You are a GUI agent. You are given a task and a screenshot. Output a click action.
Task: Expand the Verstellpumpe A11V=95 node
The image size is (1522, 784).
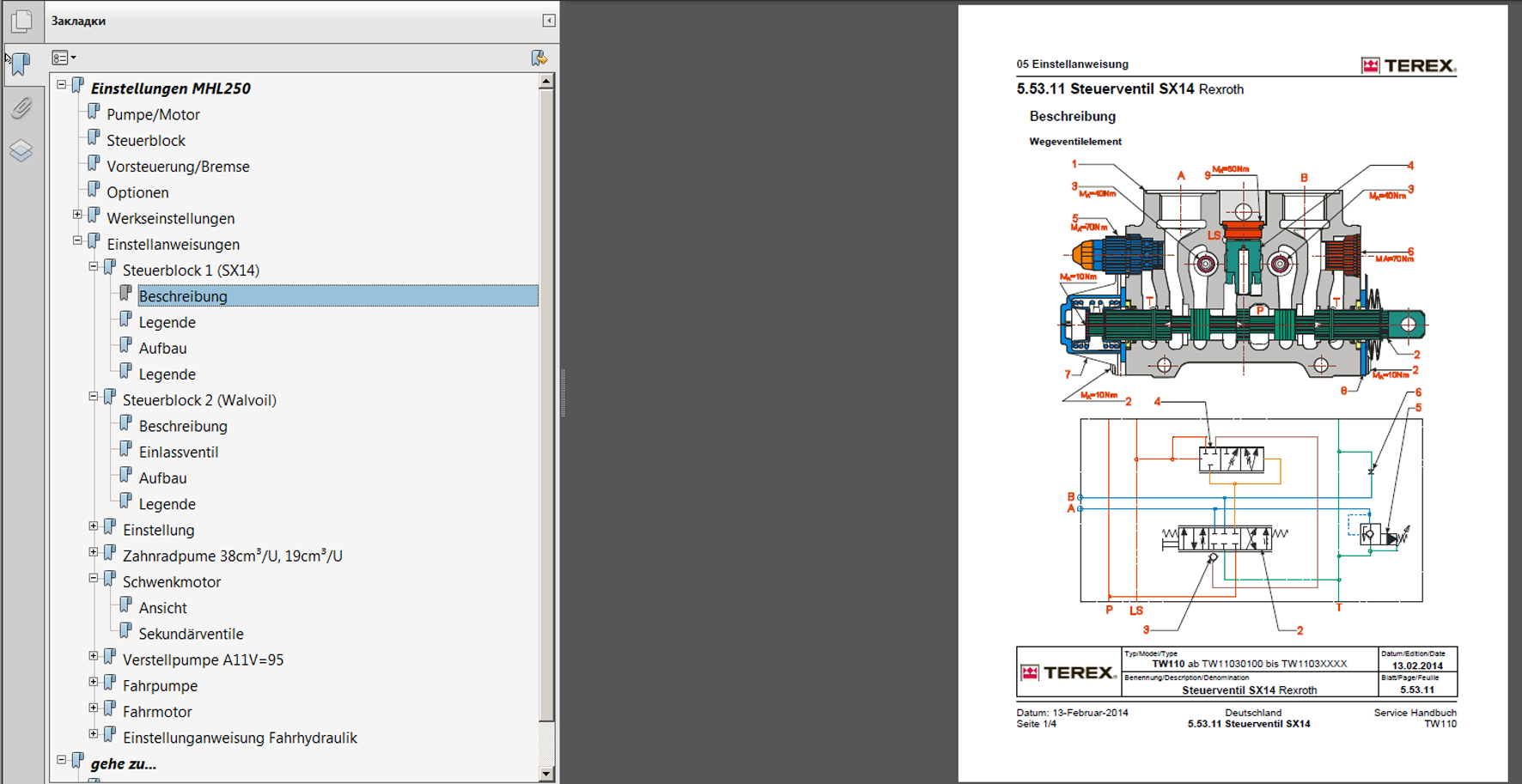[x=94, y=656]
